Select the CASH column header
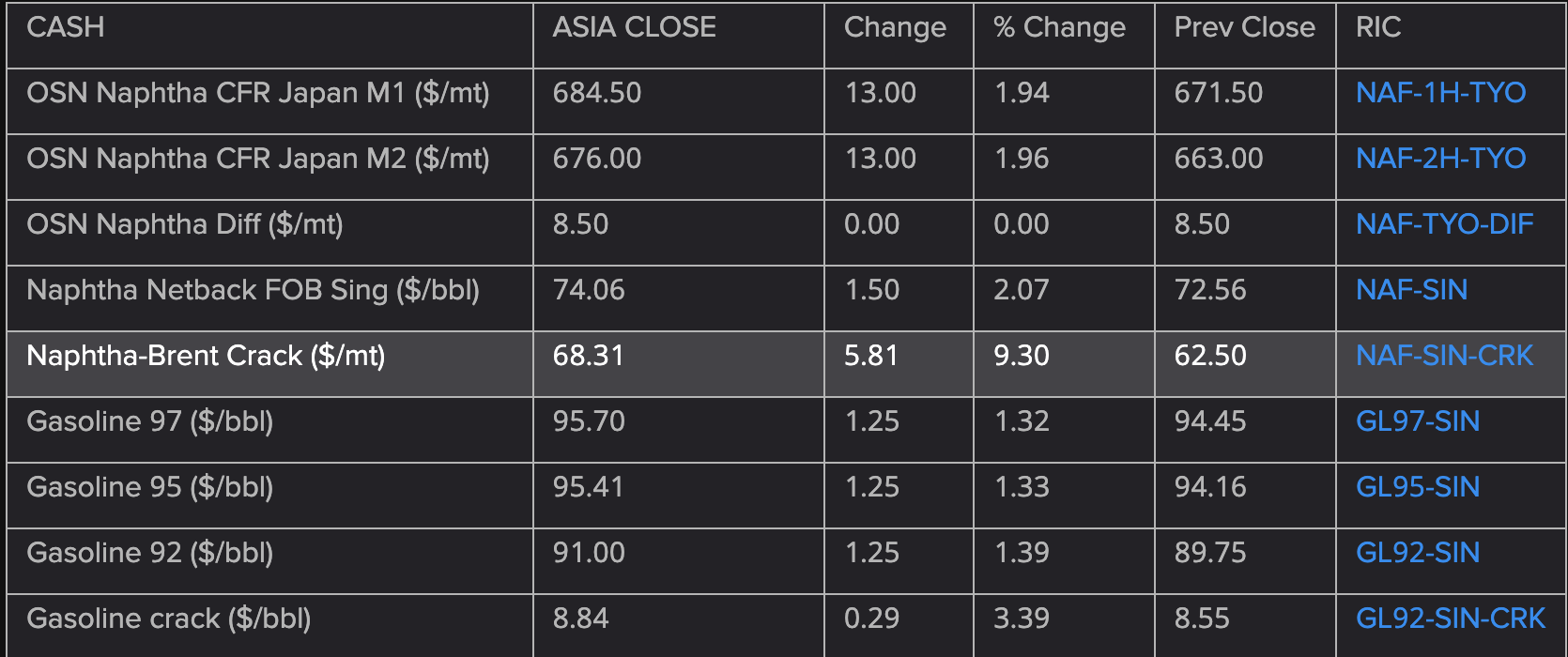The width and height of the screenshot is (1568, 657). click(x=66, y=27)
